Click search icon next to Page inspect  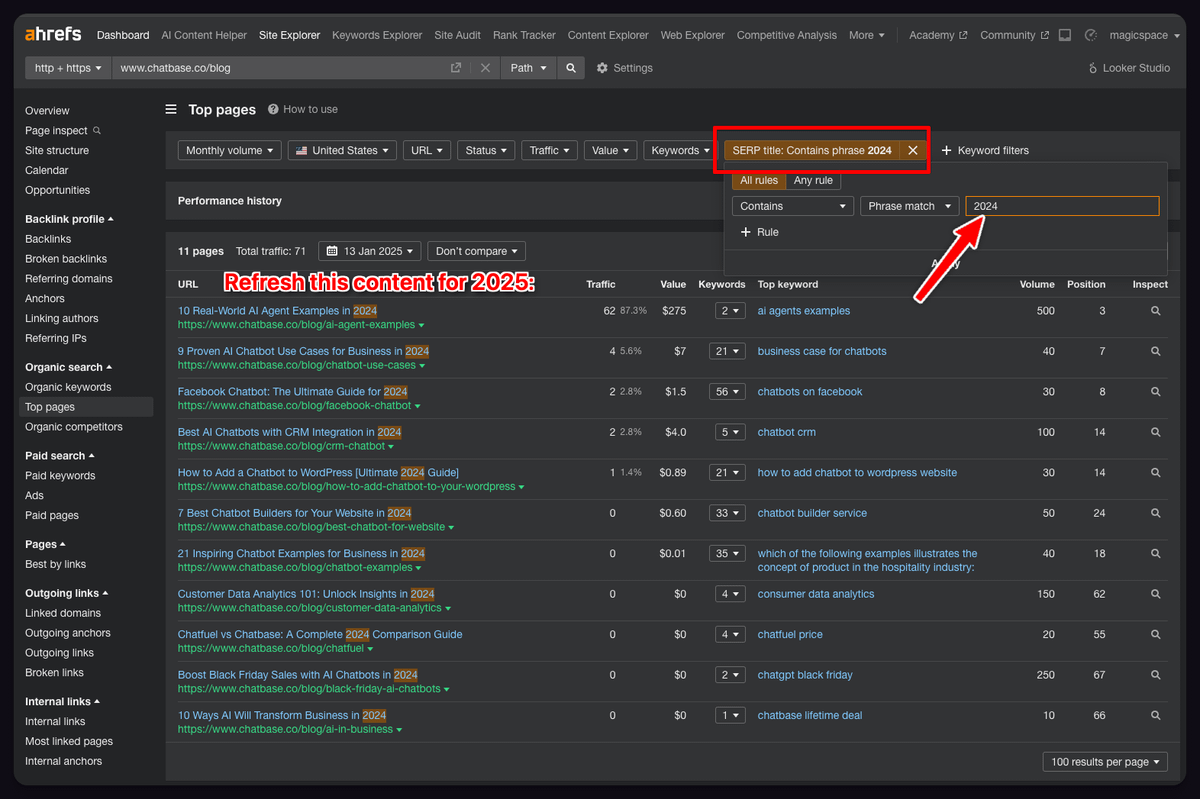(x=97, y=130)
